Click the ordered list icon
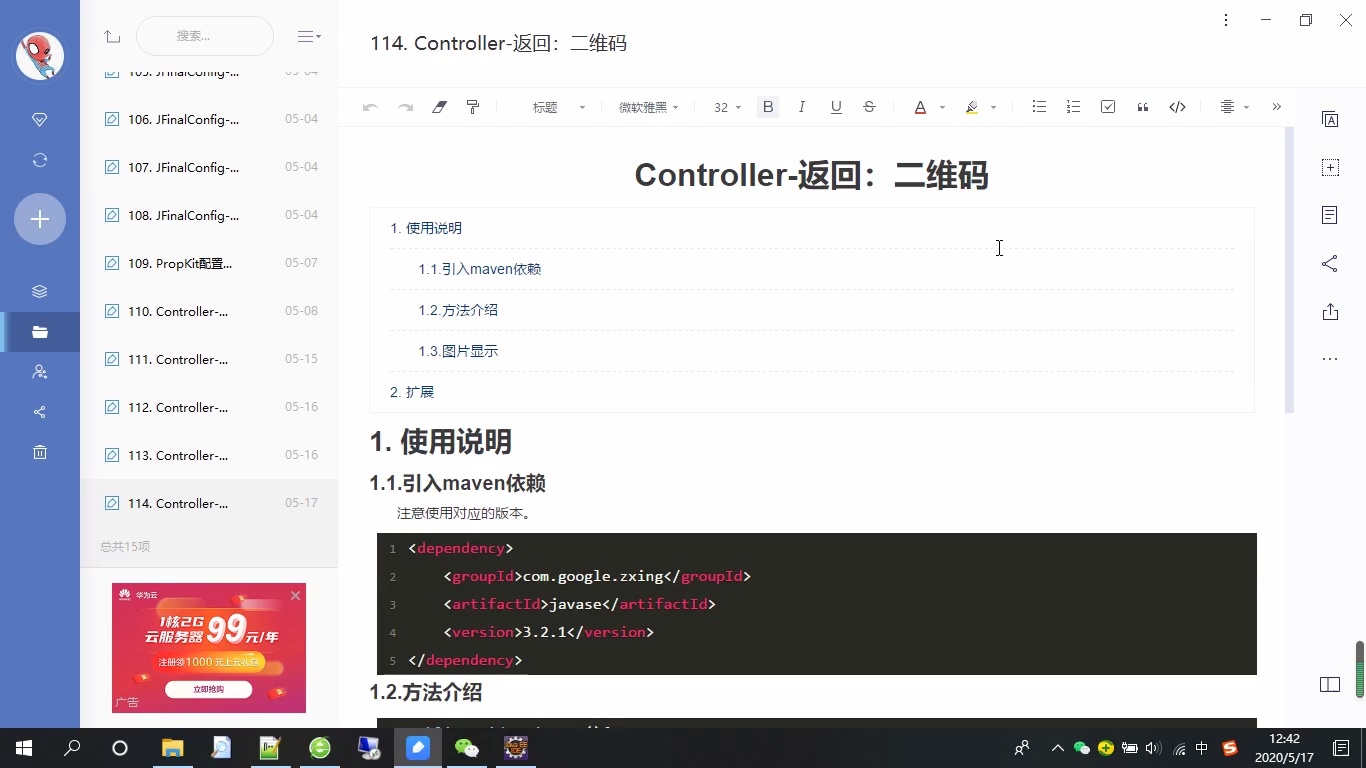The height and width of the screenshot is (768, 1366). [1073, 106]
